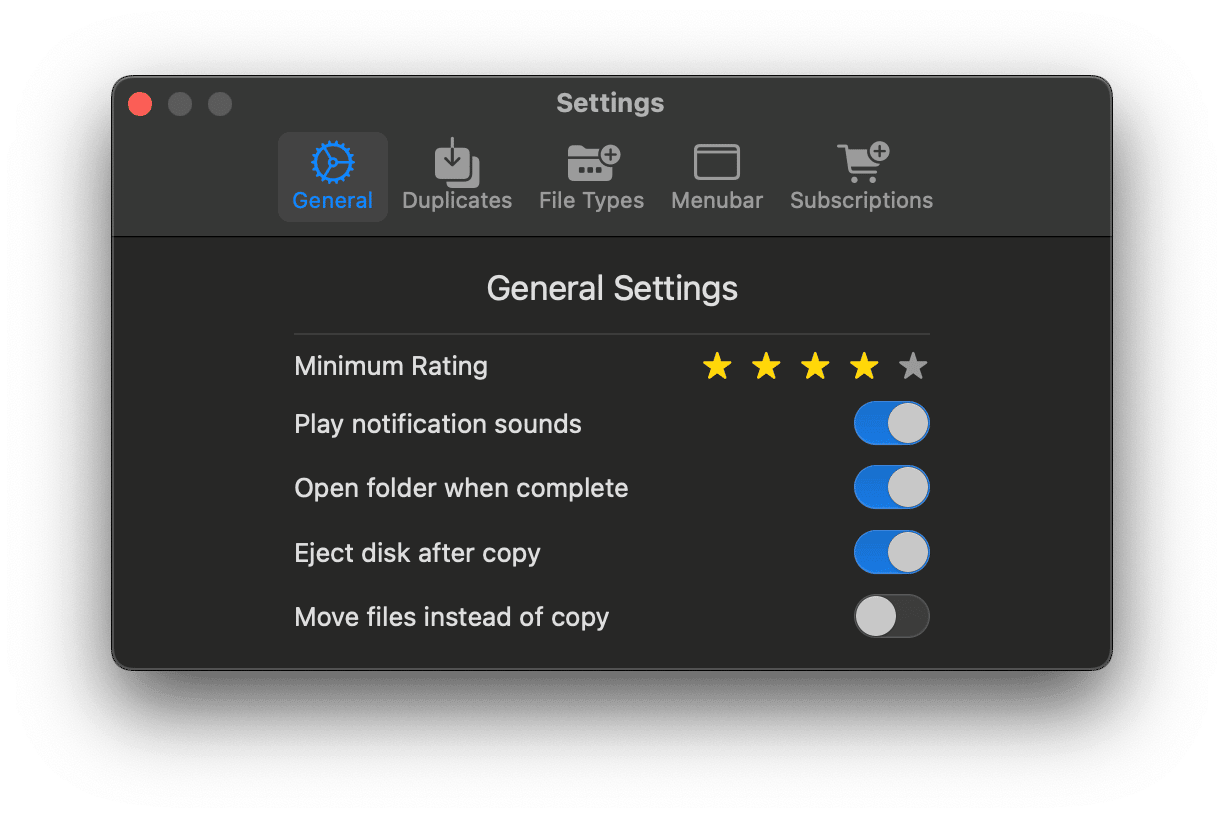Image resolution: width=1224 pixels, height=818 pixels.
Task: Switch to the Menubar tab
Action: pyautogui.click(x=716, y=177)
